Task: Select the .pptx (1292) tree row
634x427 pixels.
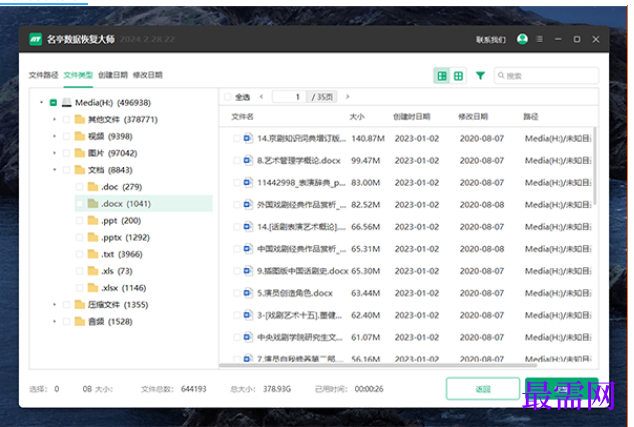Action: tap(144, 237)
